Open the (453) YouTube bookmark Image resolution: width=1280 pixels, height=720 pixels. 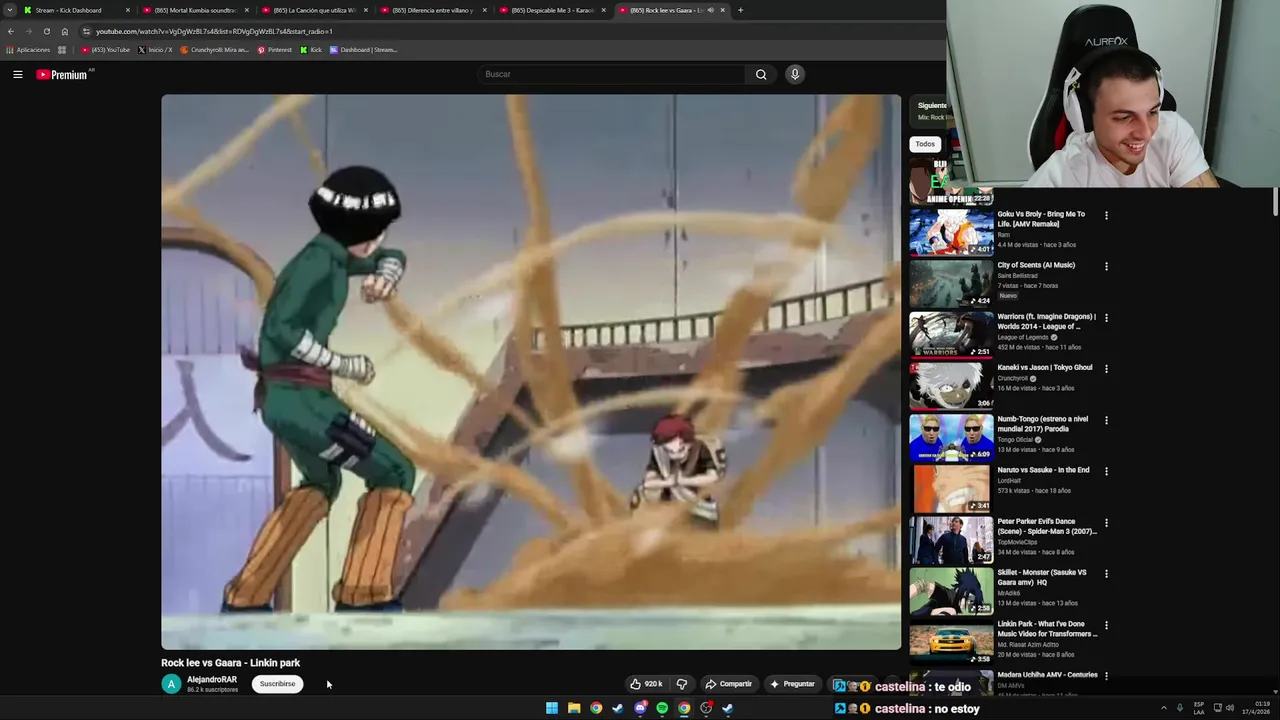pyautogui.click(x=106, y=50)
